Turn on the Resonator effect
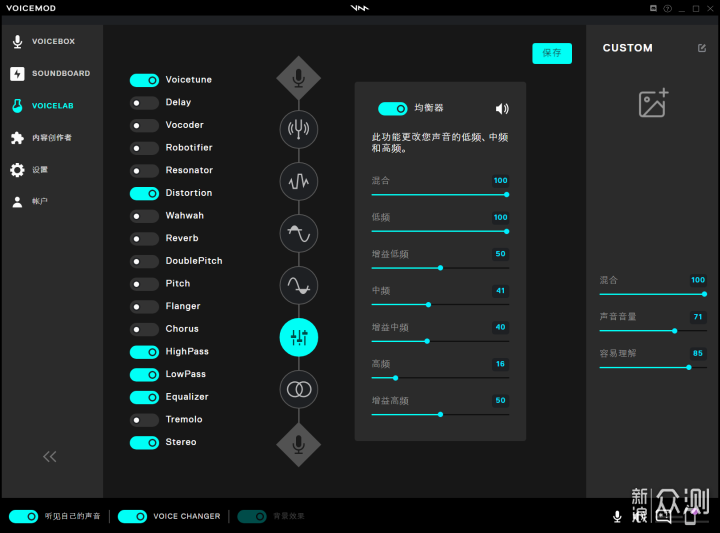This screenshot has height=533, width=720. click(144, 171)
